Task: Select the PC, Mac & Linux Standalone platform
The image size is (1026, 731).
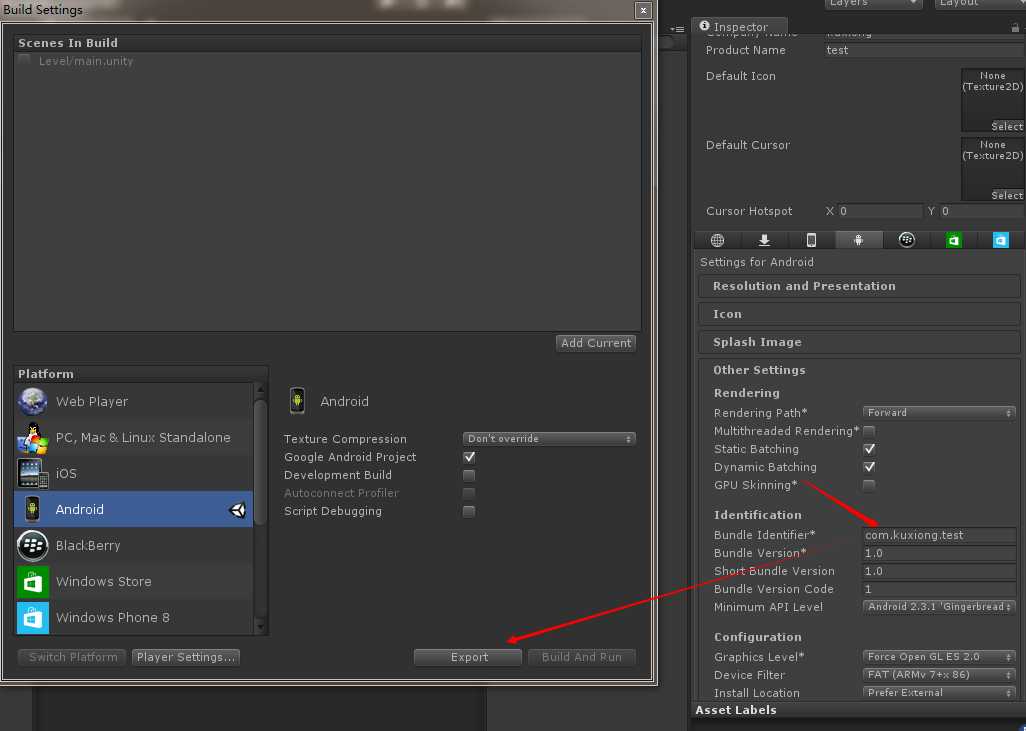Action: click(x=133, y=437)
